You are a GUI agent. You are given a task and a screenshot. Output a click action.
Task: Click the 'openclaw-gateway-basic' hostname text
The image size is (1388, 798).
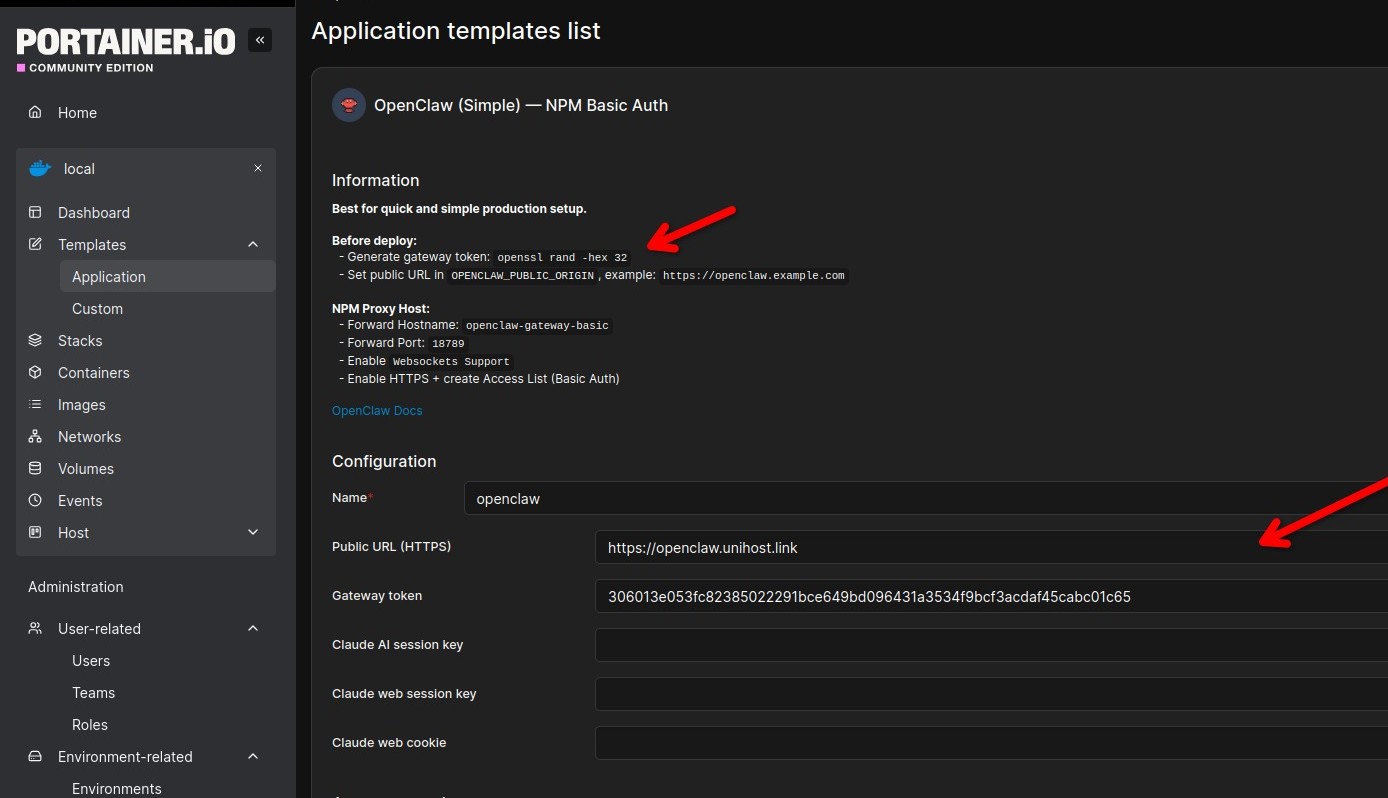537,325
